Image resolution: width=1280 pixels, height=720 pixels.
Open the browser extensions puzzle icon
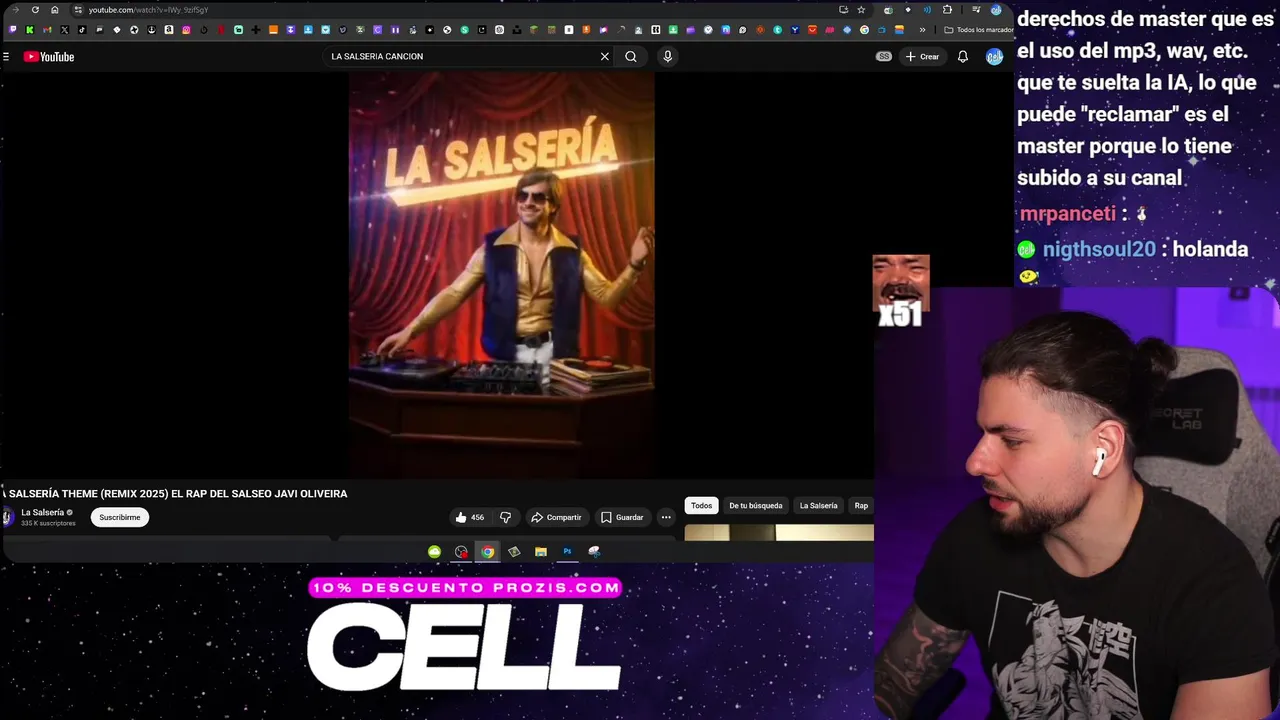pos(947,10)
